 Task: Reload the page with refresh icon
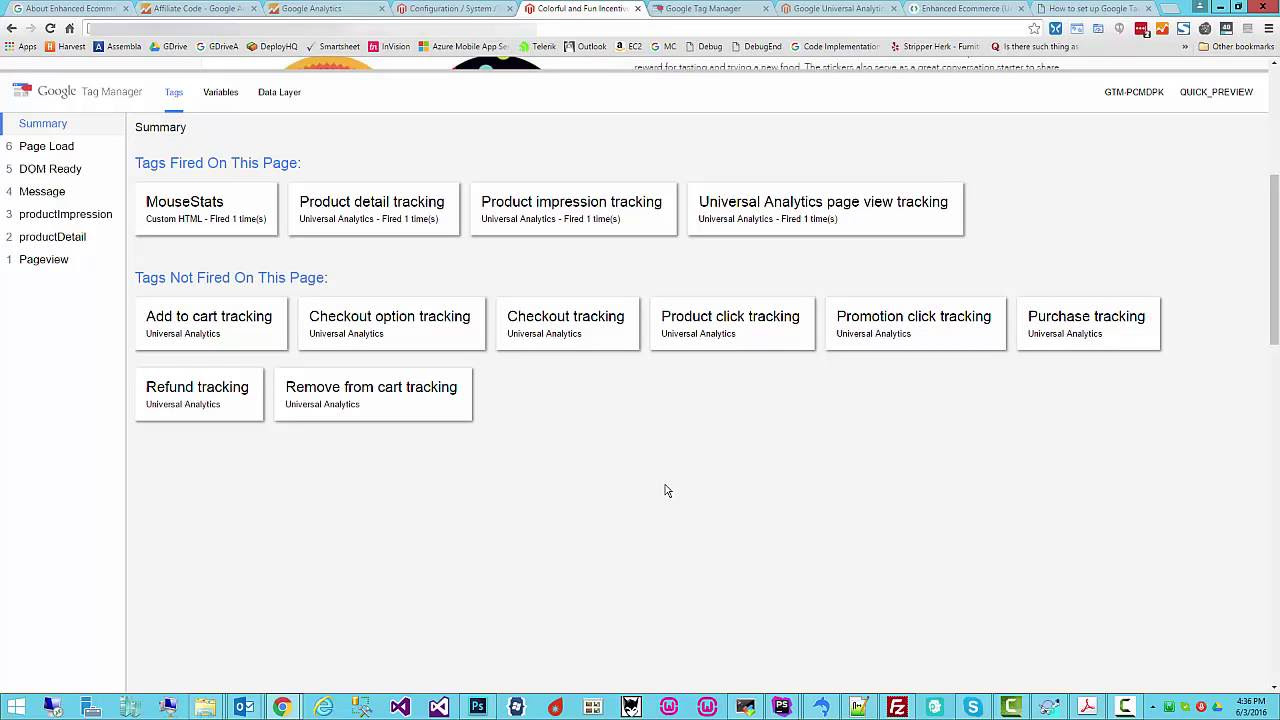50,28
